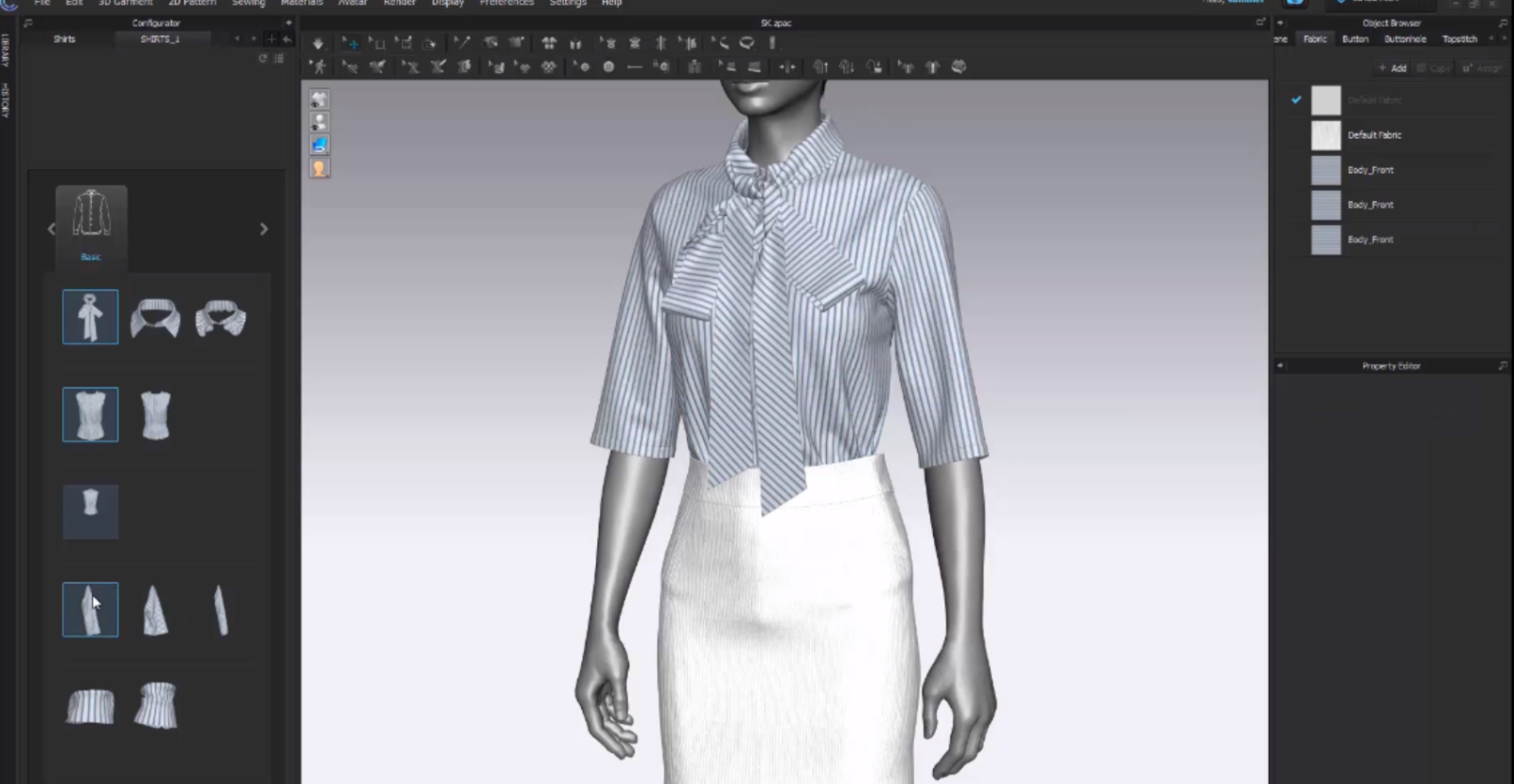Open the 3D Garment menu

point(125,3)
